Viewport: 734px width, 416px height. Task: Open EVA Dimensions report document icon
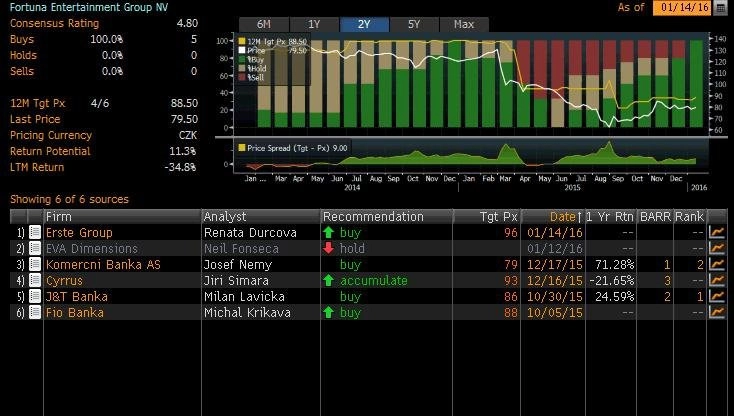(x=35, y=248)
